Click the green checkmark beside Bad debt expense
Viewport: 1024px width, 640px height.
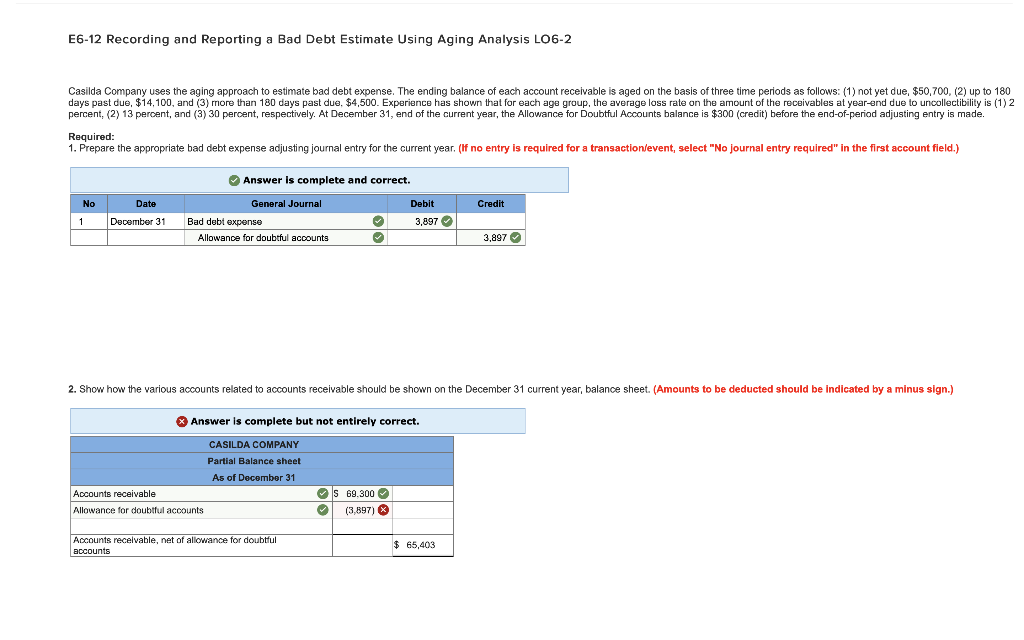coord(378,220)
